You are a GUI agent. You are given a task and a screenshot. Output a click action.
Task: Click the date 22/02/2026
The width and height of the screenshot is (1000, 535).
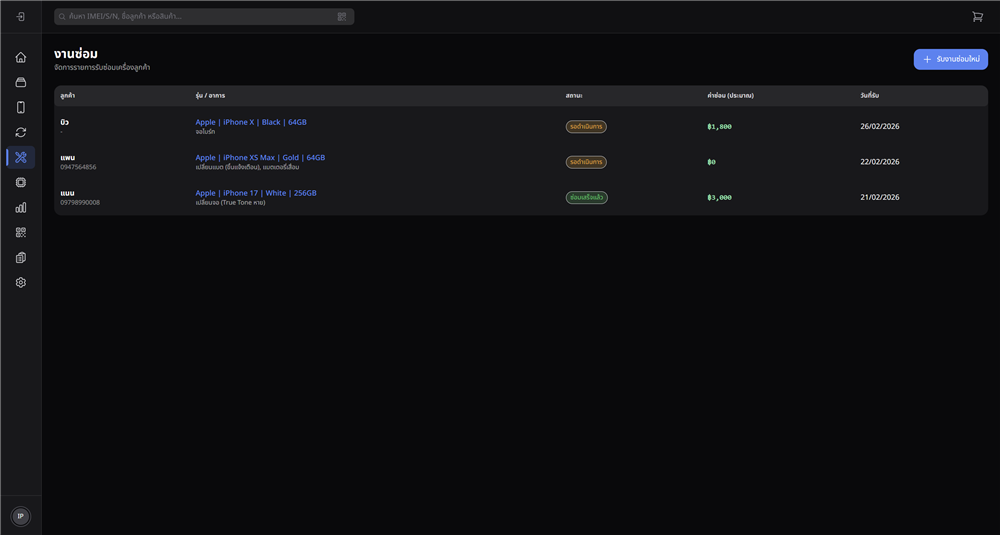pyautogui.click(x=879, y=162)
